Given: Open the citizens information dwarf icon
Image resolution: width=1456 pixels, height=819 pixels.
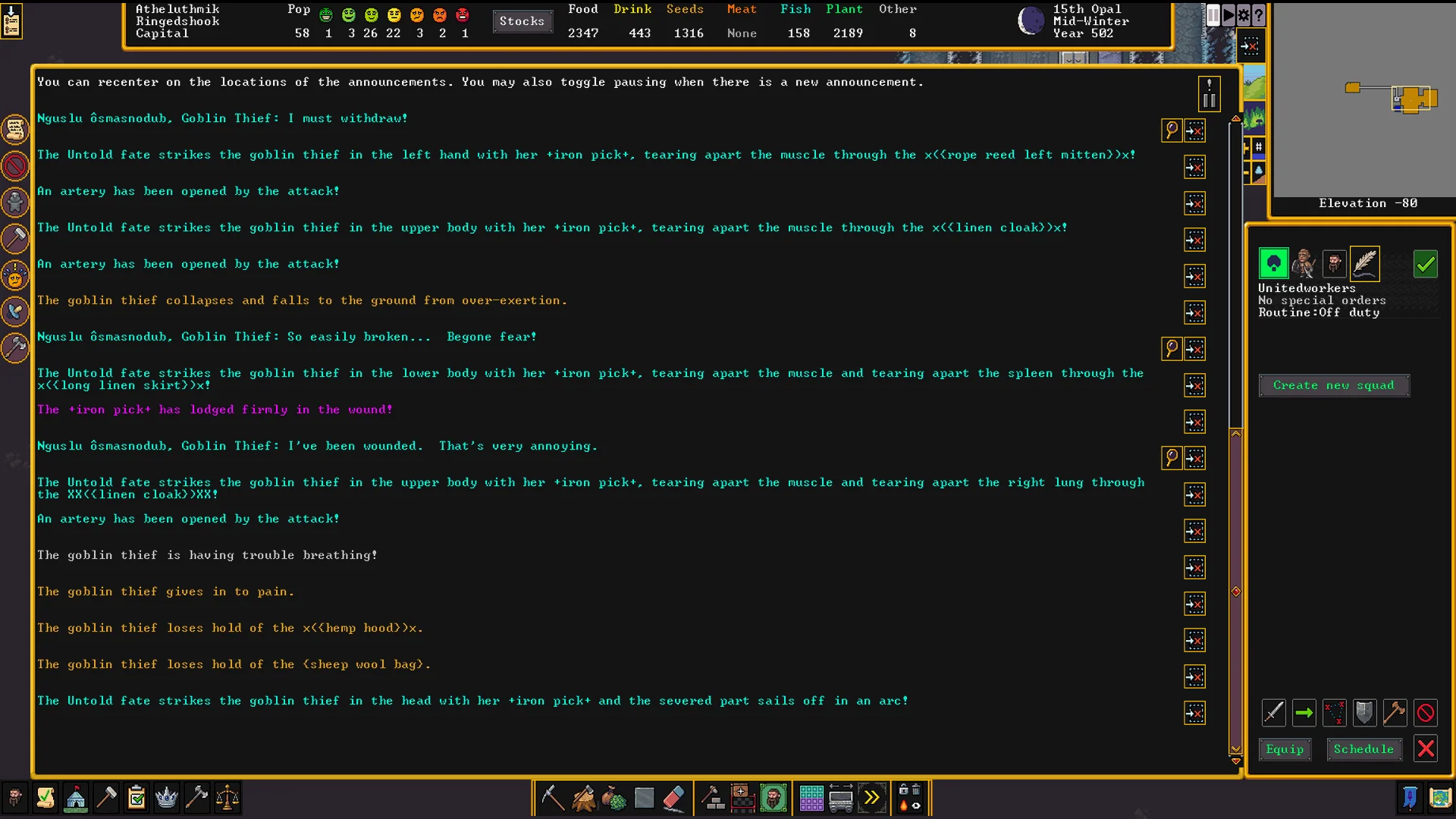Looking at the screenshot, I should [x=14, y=798].
